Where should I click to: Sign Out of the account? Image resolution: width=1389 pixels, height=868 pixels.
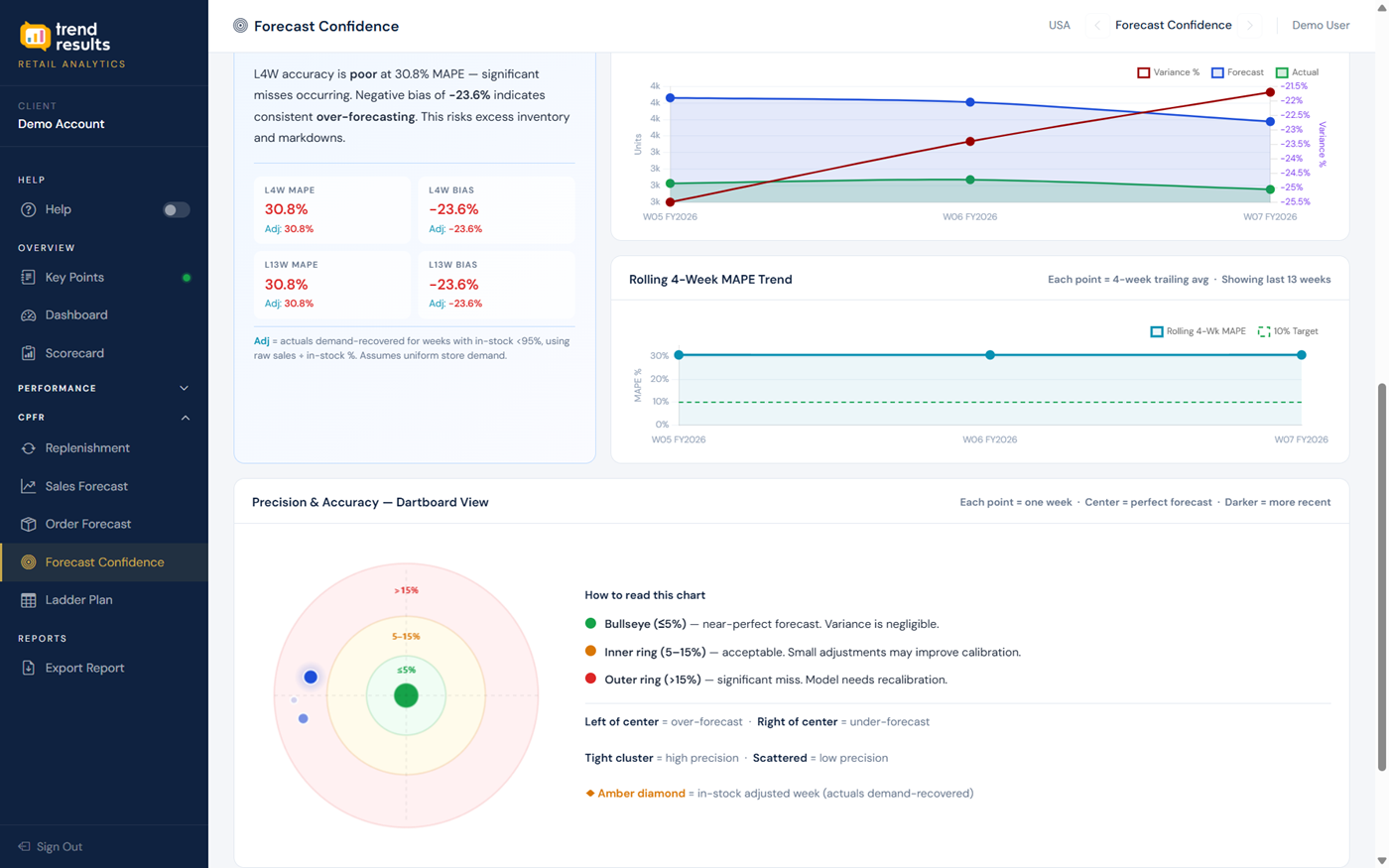(x=59, y=846)
